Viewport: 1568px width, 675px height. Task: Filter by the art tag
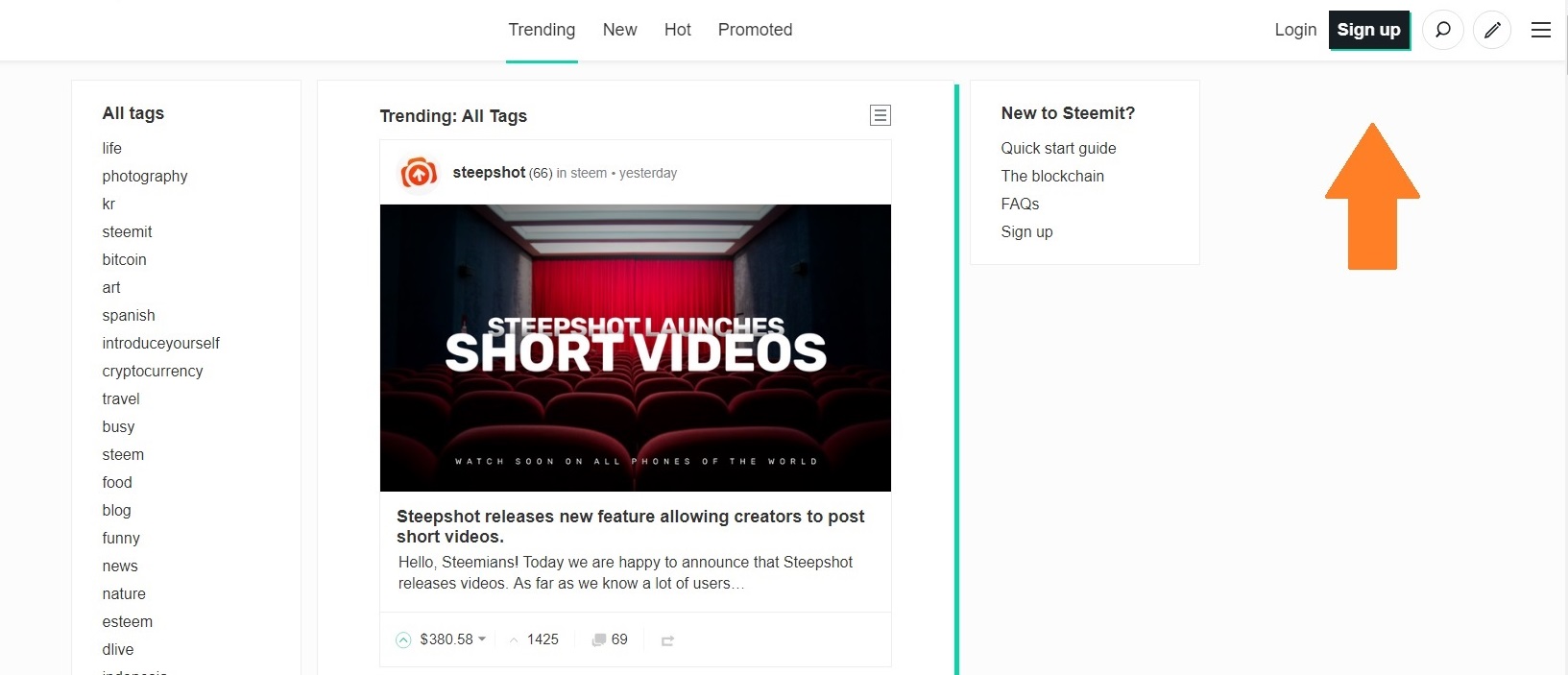click(x=111, y=287)
